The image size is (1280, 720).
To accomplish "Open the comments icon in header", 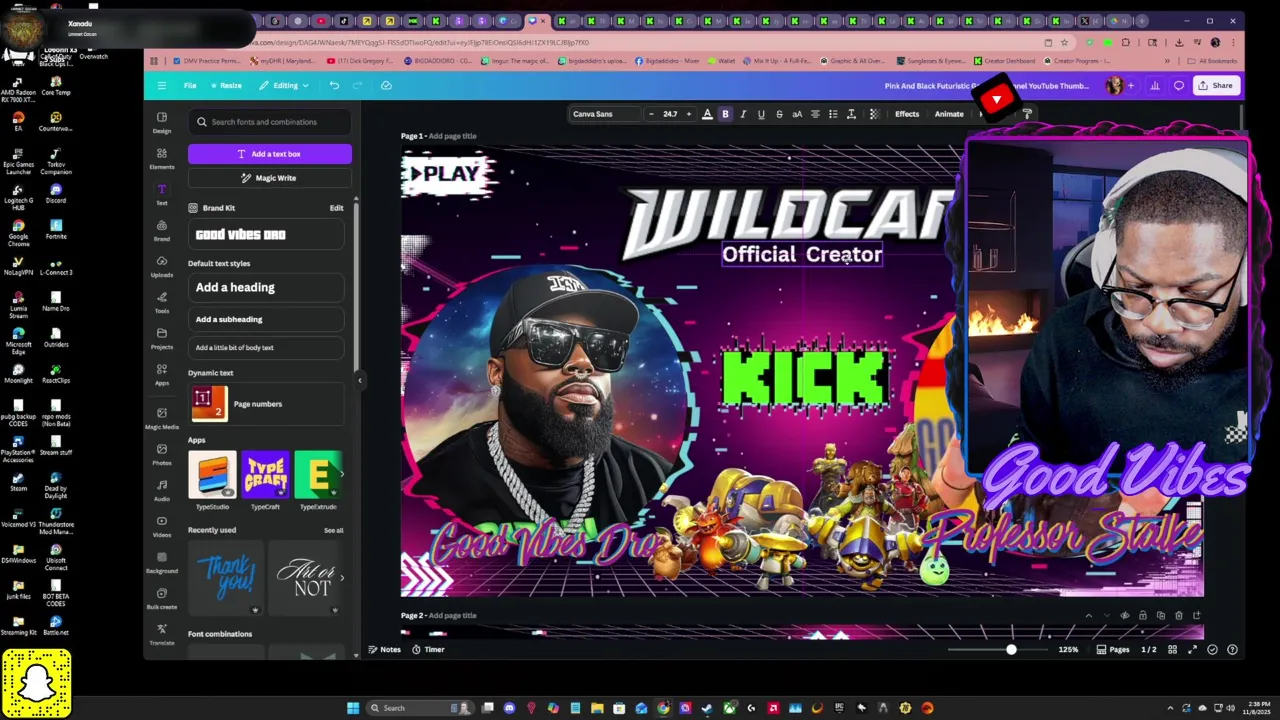I will click(x=1179, y=85).
